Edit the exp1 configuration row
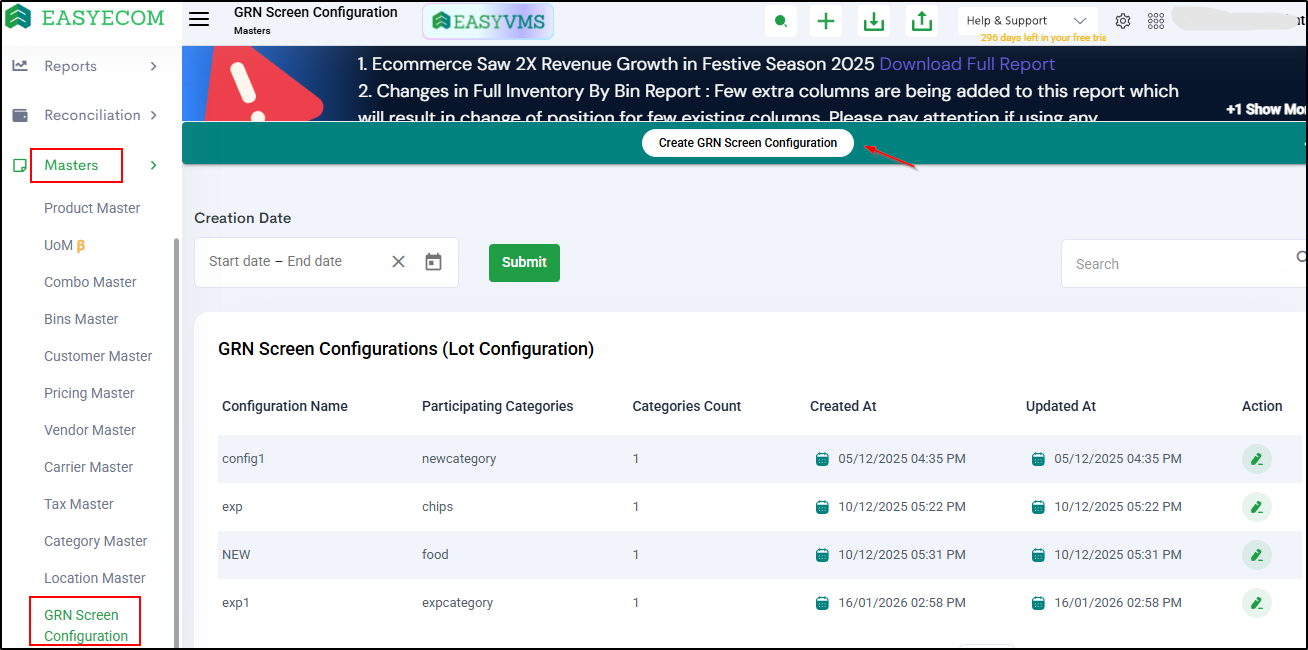Viewport: 1308px width, 650px height. [1256, 603]
